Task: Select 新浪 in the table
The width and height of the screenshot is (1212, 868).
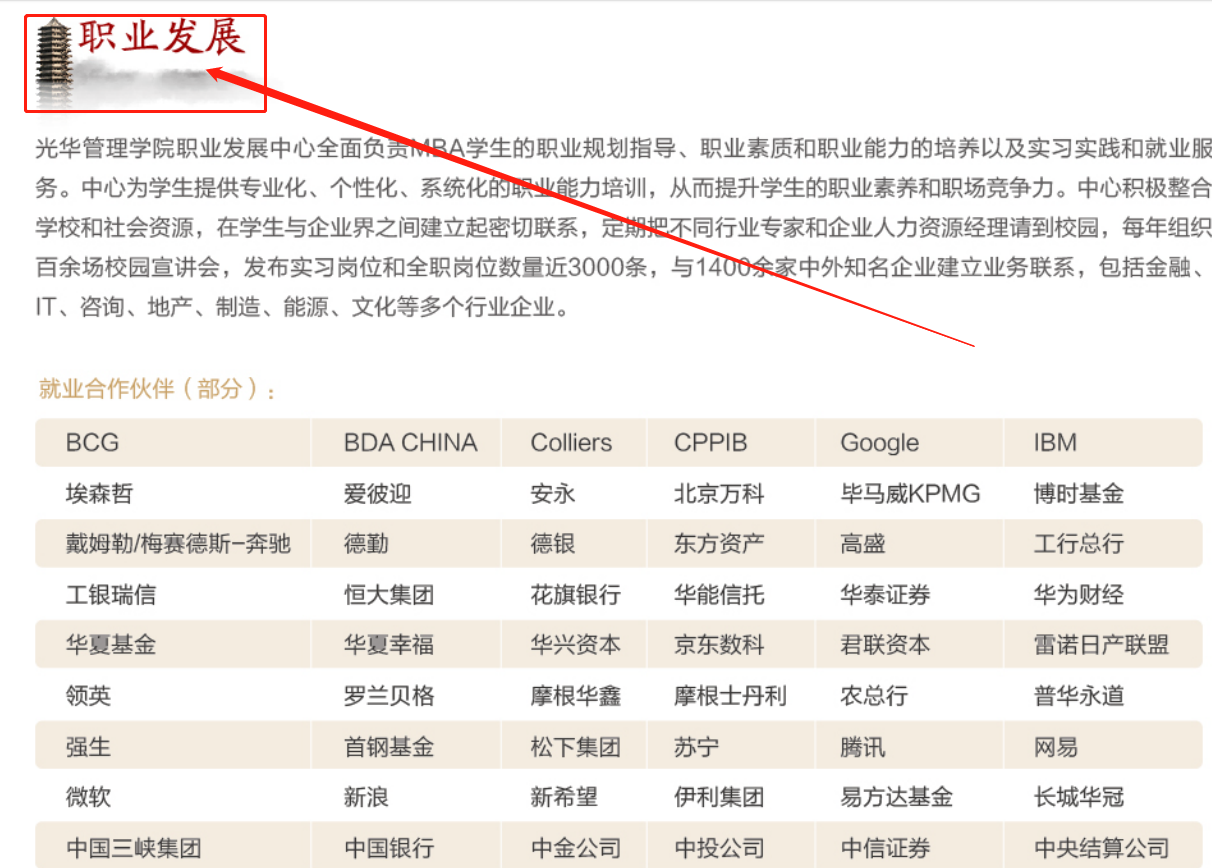Action: pos(366,797)
